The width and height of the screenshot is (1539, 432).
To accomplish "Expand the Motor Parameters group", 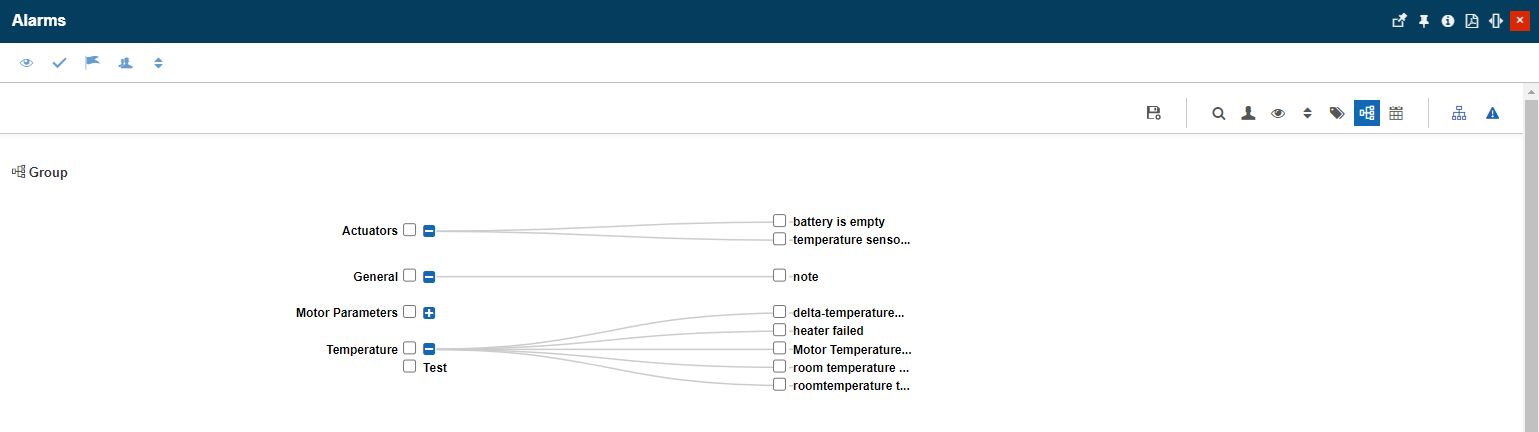I will point(429,313).
